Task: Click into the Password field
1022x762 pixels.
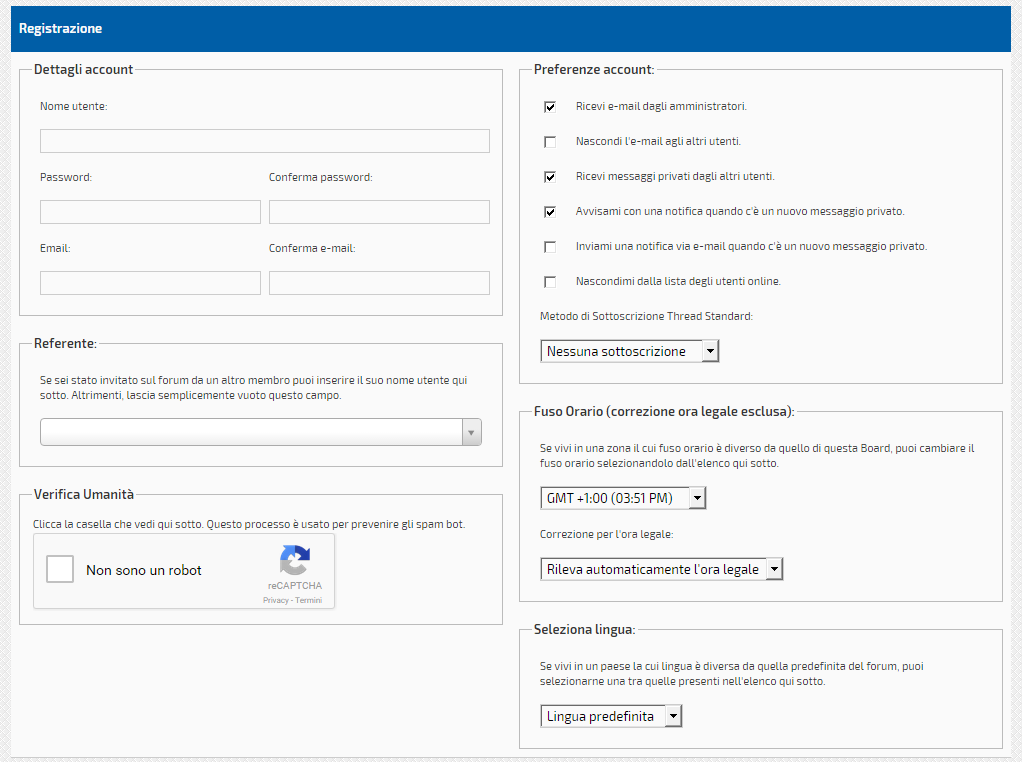Action: [x=151, y=212]
